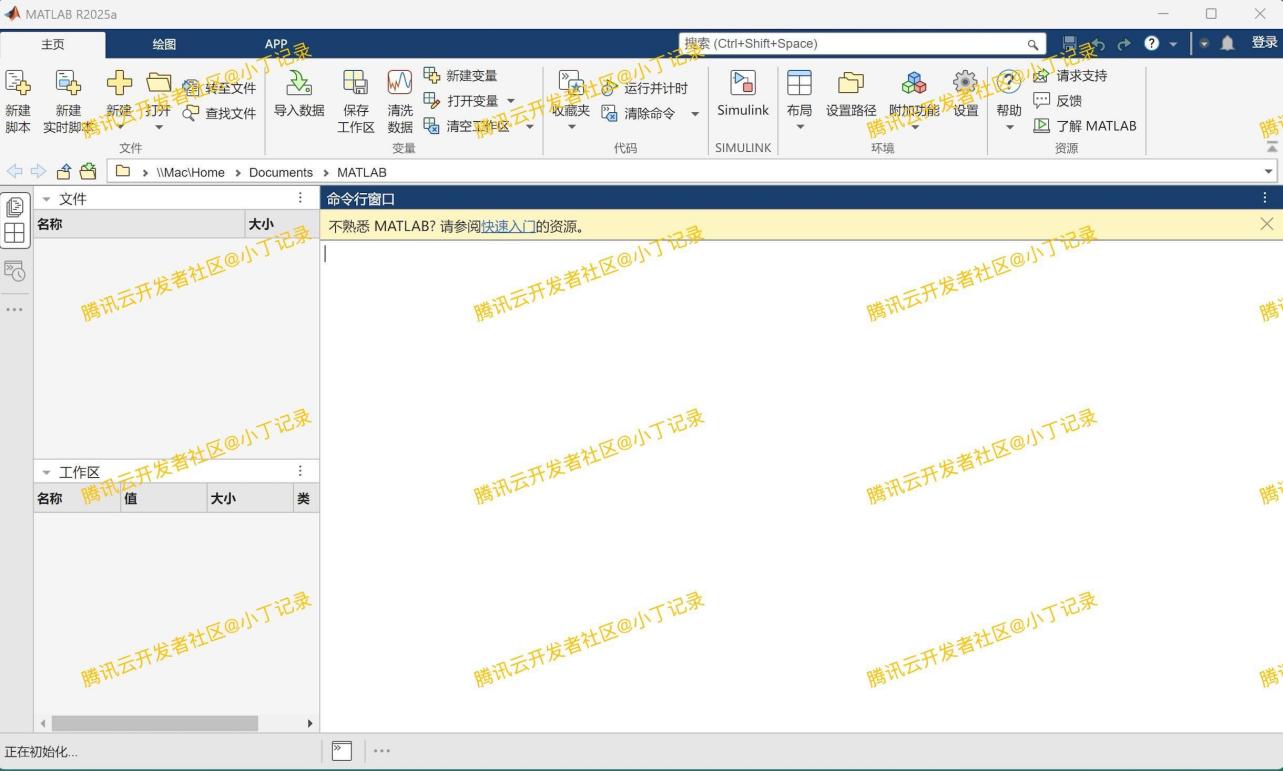Open the 清空工作区 dropdown arrow

[x=530, y=126]
